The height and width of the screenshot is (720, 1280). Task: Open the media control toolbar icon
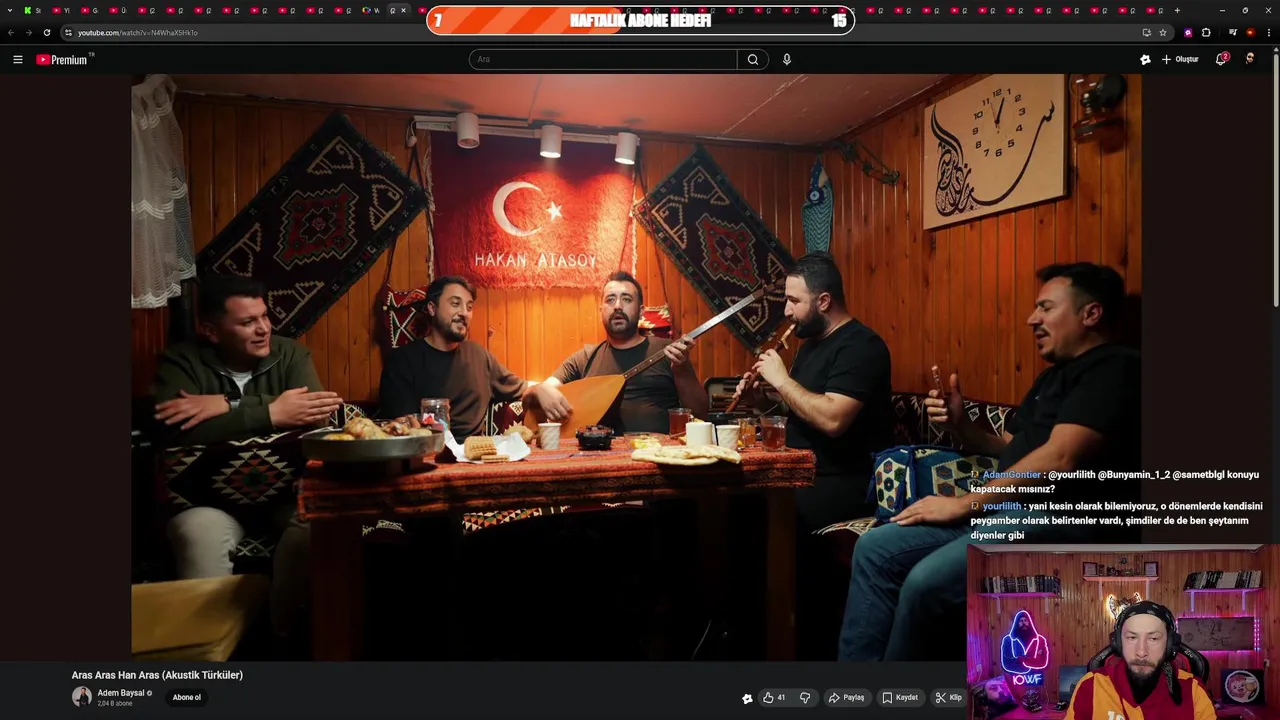[1232, 32]
